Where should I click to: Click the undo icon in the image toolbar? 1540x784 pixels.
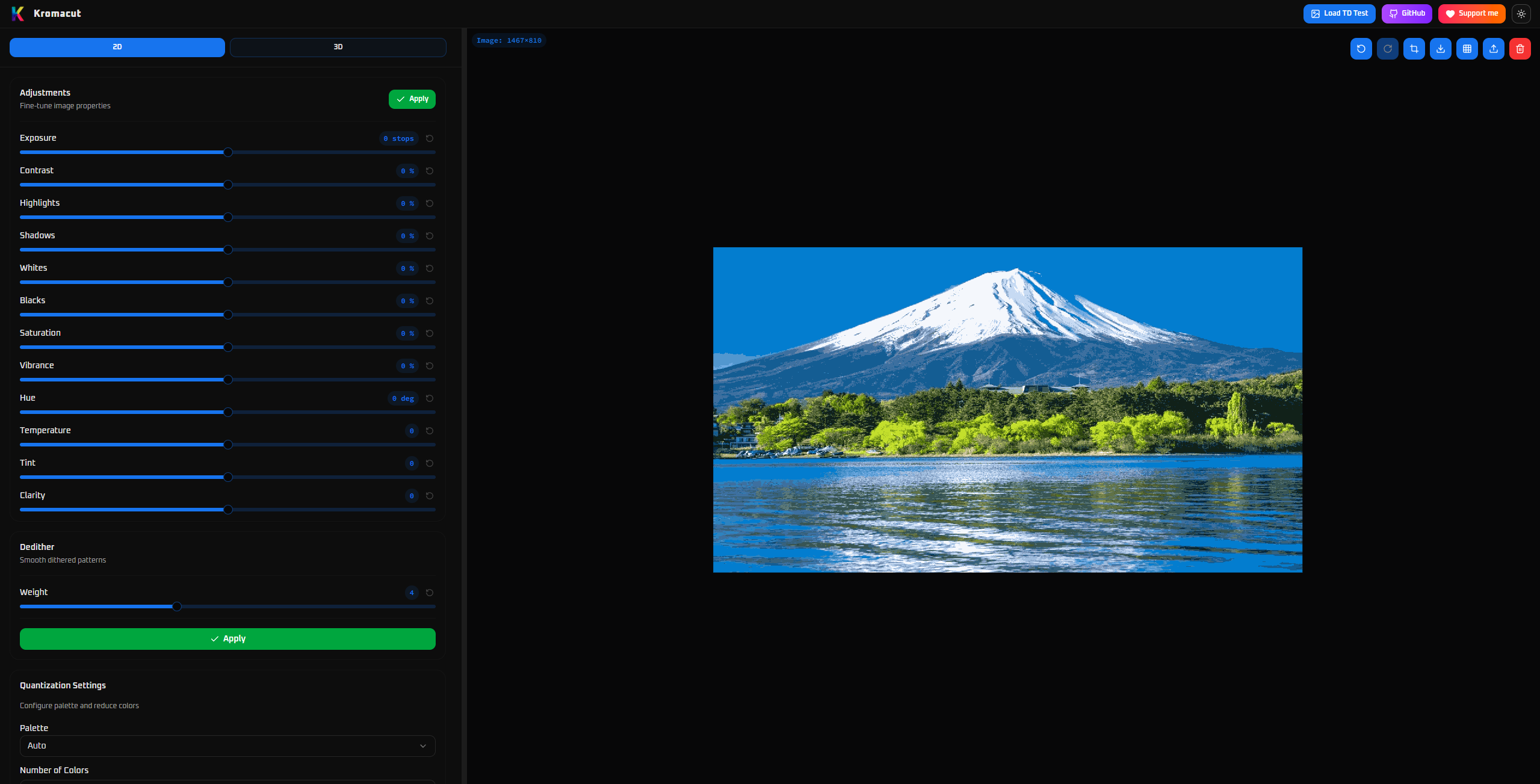(1361, 49)
